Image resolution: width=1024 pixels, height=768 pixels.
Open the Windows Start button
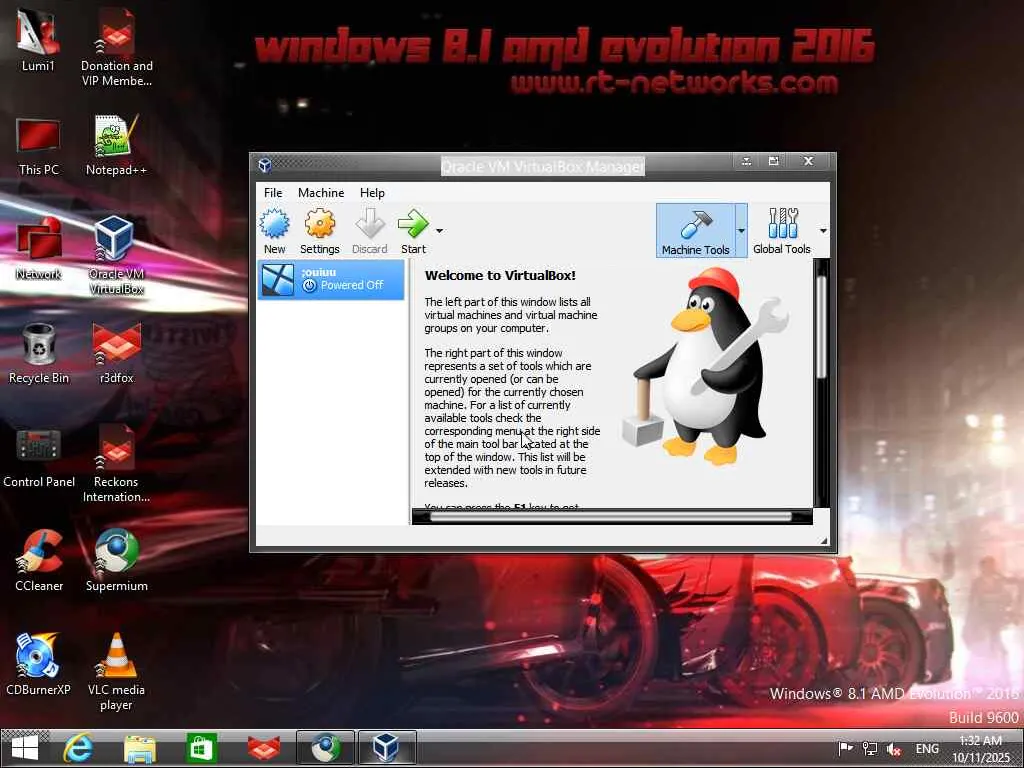pyautogui.click(x=25, y=748)
